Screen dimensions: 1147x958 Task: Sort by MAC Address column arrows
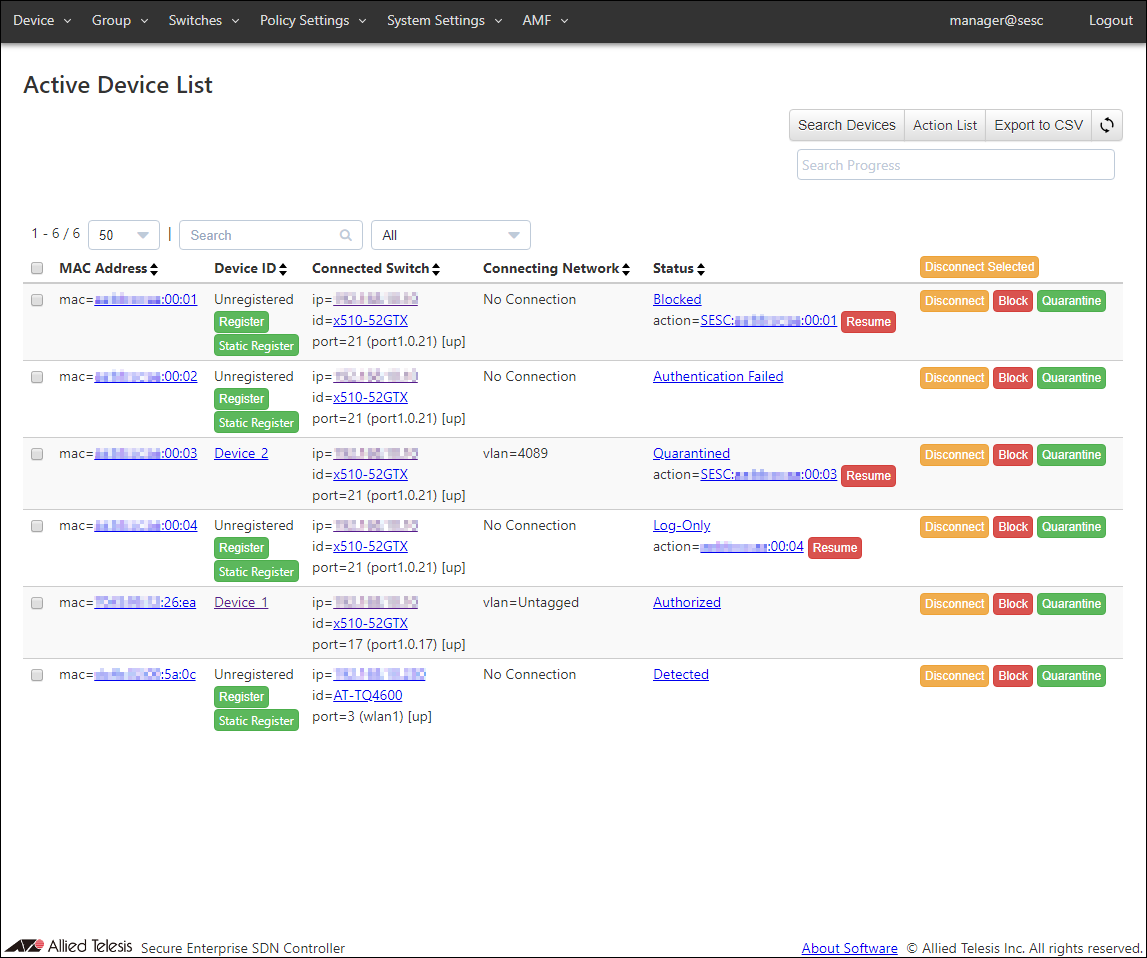click(154, 269)
